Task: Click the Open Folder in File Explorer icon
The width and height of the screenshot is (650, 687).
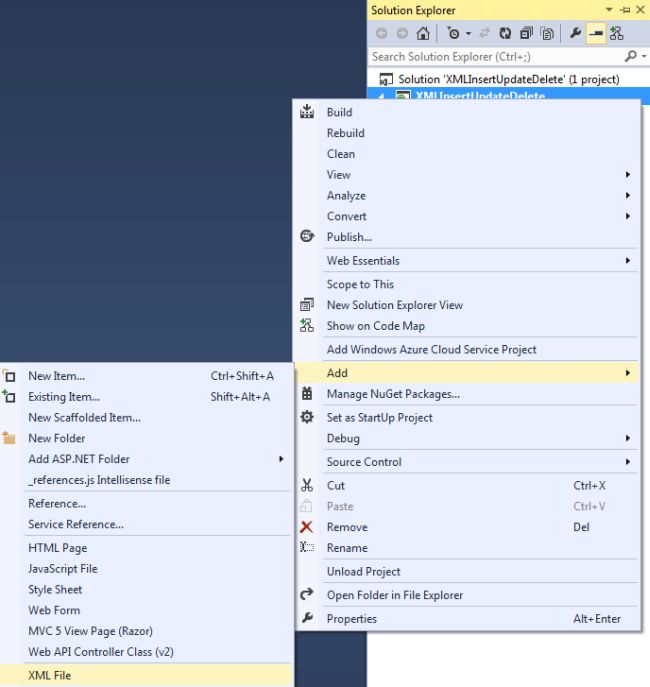Action: pos(307,595)
